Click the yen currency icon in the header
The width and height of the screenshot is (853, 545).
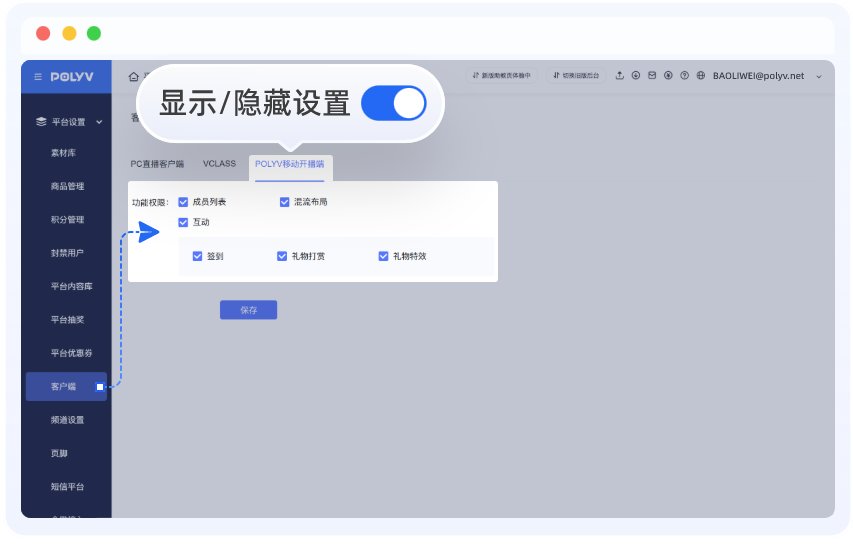click(668, 76)
